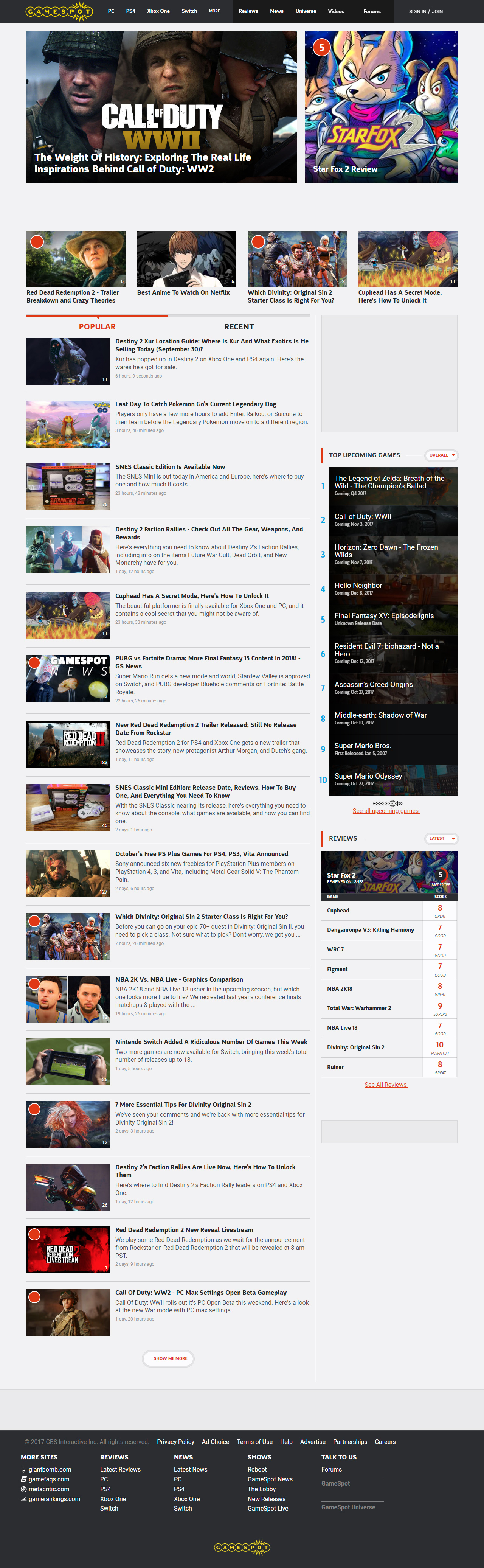Click SIGN IN / JOIN
The width and height of the screenshot is (484, 1568).
pyautogui.click(x=426, y=11)
